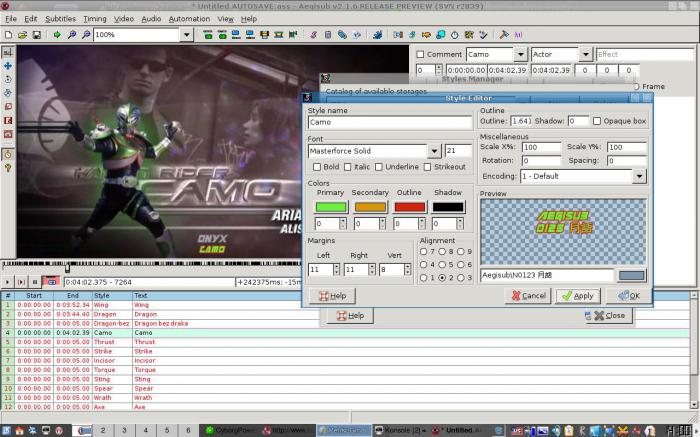Screen dimensions: 700x437
Task: Play the video with the play button
Action: 8,282
